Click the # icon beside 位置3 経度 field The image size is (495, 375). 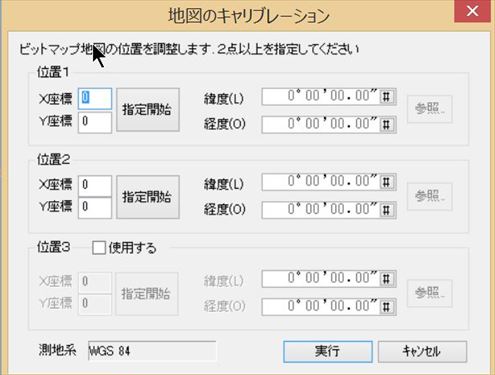point(387,307)
